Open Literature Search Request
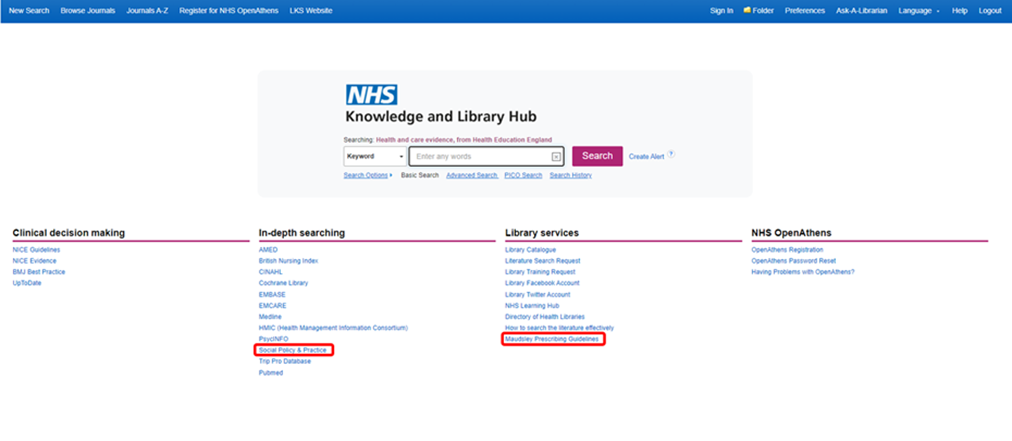Viewport: 1012px width, 441px height. point(543,261)
